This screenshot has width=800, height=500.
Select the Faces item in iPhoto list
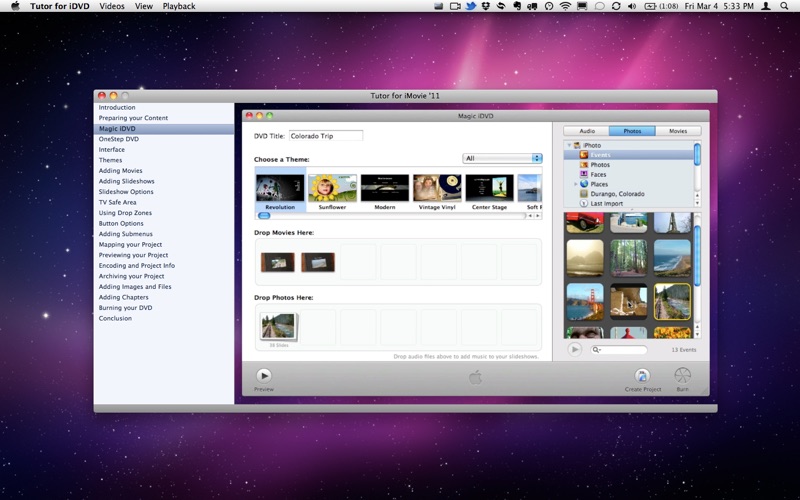tap(598, 174)
